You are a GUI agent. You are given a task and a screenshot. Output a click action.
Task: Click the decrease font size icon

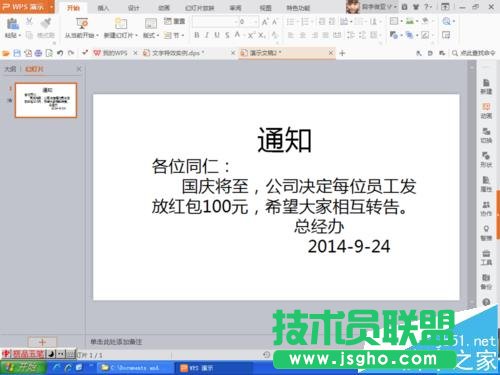pyautogui.click(x=275, y=22)
